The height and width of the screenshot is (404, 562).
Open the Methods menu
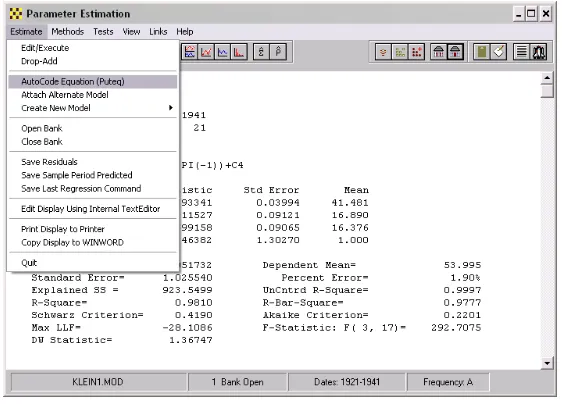pyautogui.click(x=67, y=32)
